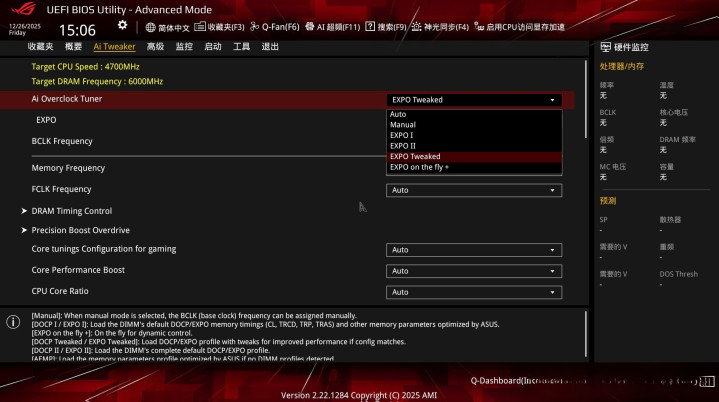Select the Ai Tweaker tab
Viewport: 719px width, 402px height.
point(114,46)
